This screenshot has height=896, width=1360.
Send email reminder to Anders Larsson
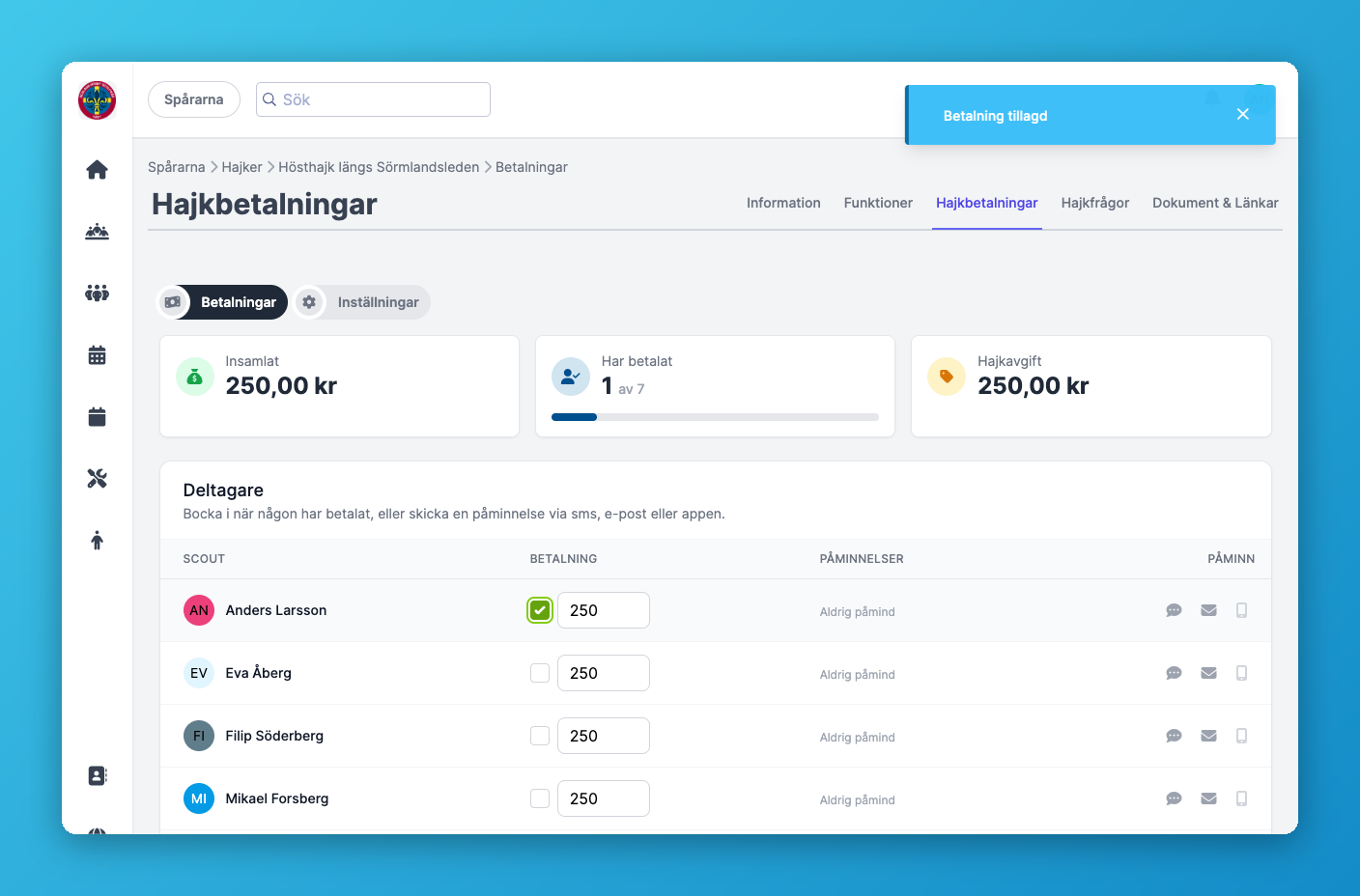tap(1208, 610)
